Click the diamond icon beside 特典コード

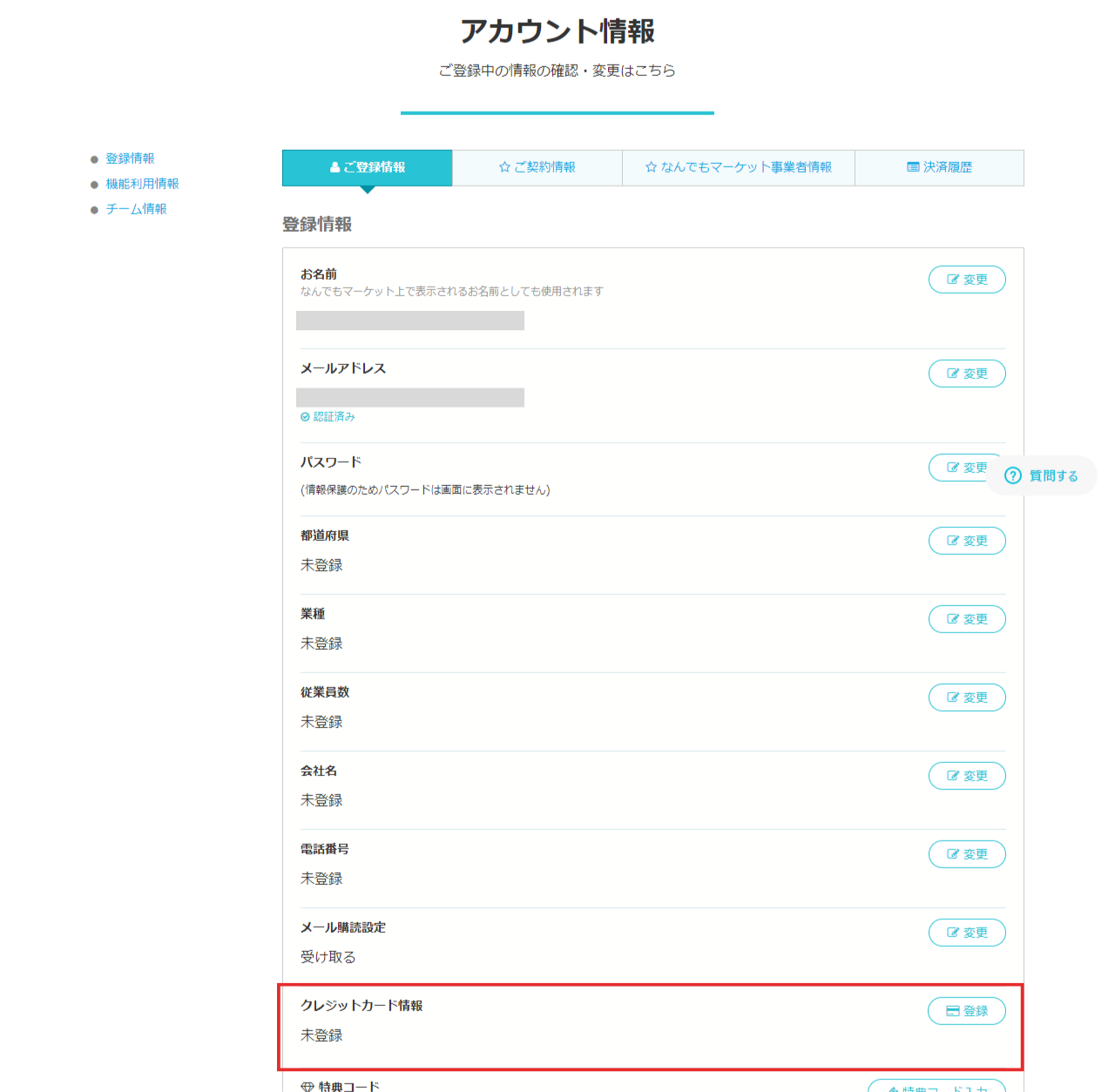tap(307, 1087)
